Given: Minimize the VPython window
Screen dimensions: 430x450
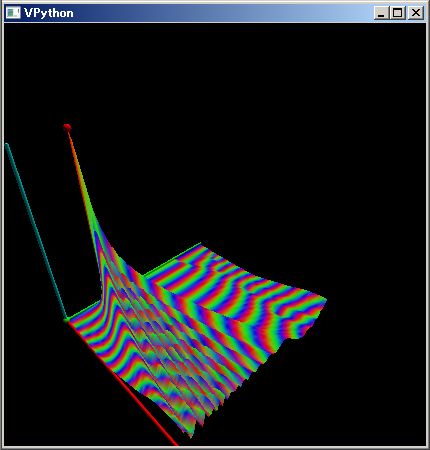Looking at the screenshot, I should click(381, 13).
